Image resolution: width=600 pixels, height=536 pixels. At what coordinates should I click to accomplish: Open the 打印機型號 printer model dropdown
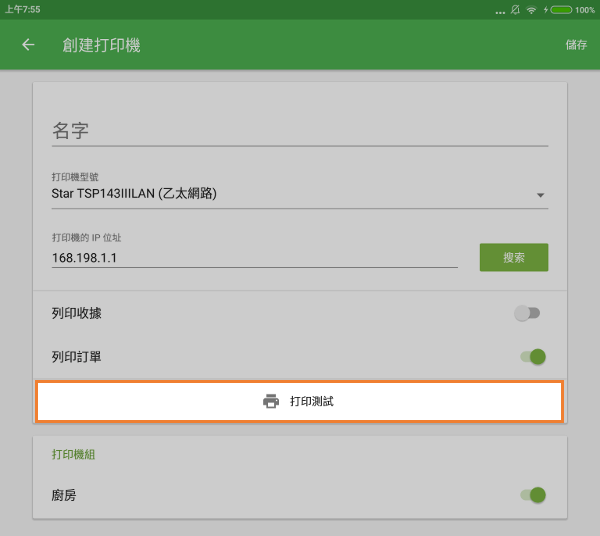tap(300, 193)
